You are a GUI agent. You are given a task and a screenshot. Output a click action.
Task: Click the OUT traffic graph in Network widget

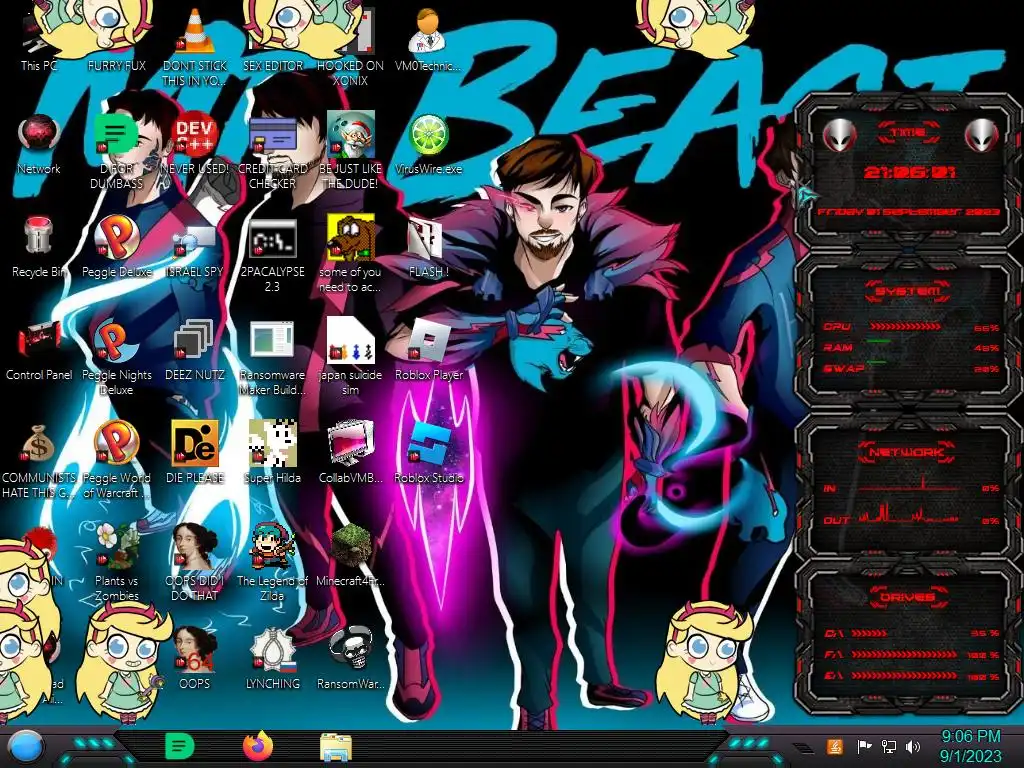pos(908,513)
